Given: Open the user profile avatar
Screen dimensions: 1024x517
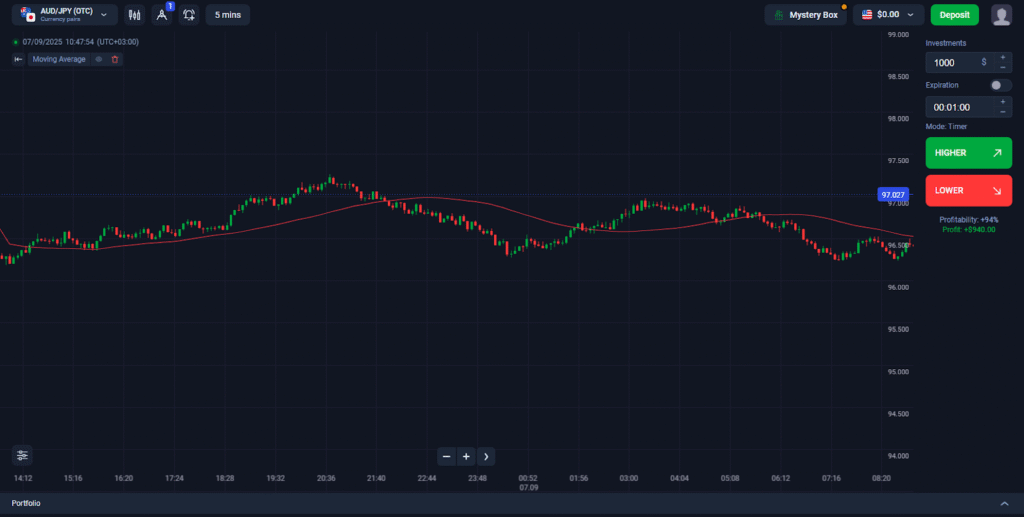Looking at the screenshot, I should coord(1001,15).
